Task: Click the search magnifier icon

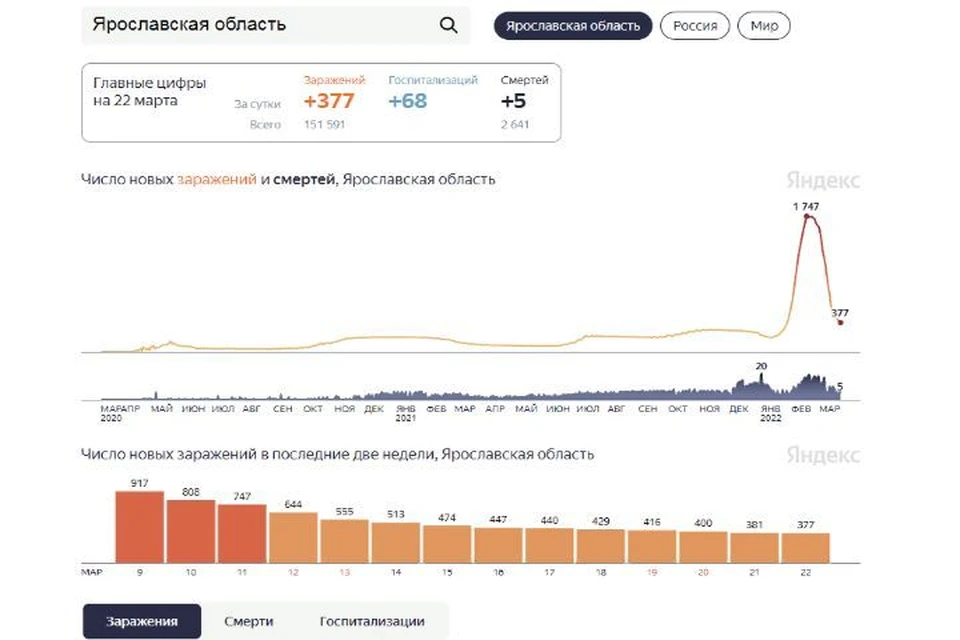Action: (448, 25)
